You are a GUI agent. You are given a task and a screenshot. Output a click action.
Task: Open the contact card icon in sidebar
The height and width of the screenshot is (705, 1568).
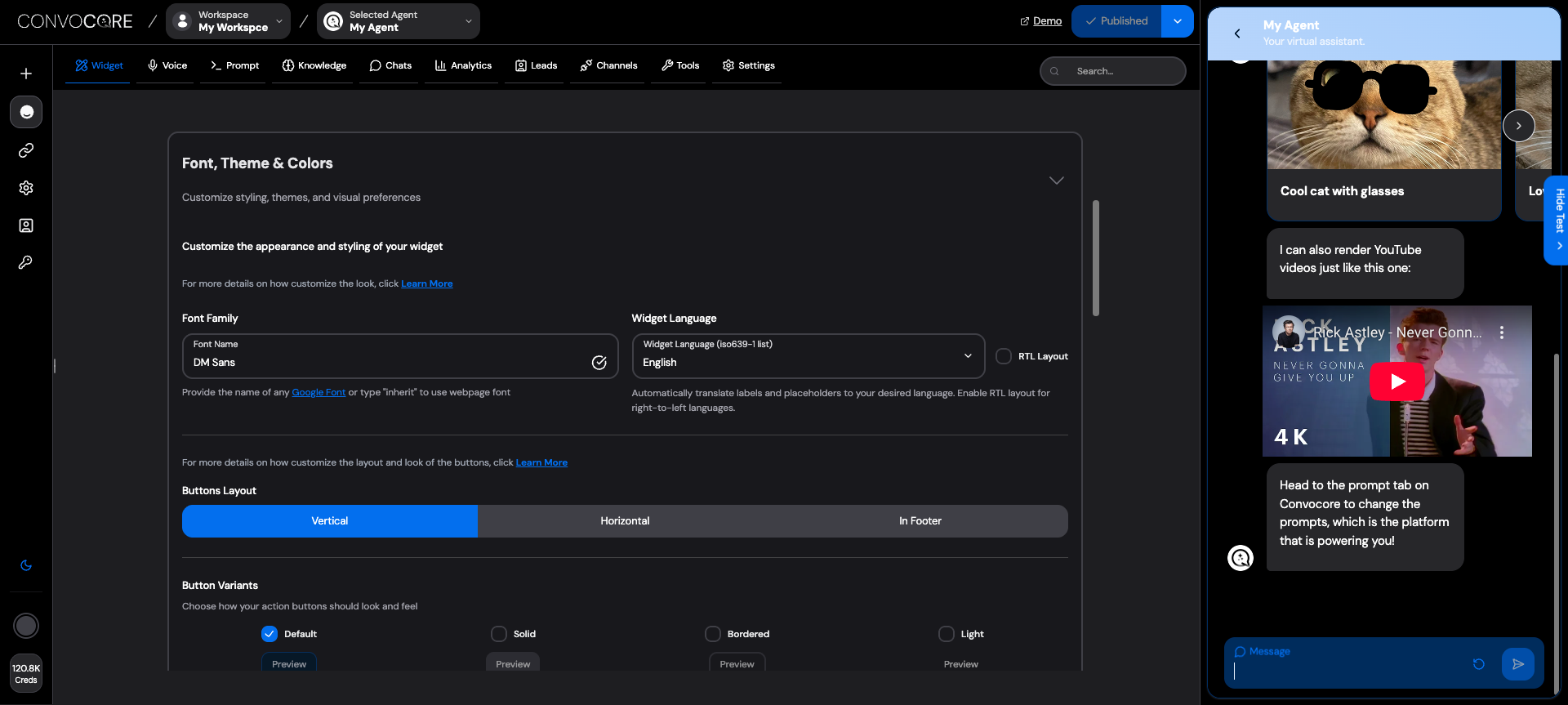pos(26,225)
